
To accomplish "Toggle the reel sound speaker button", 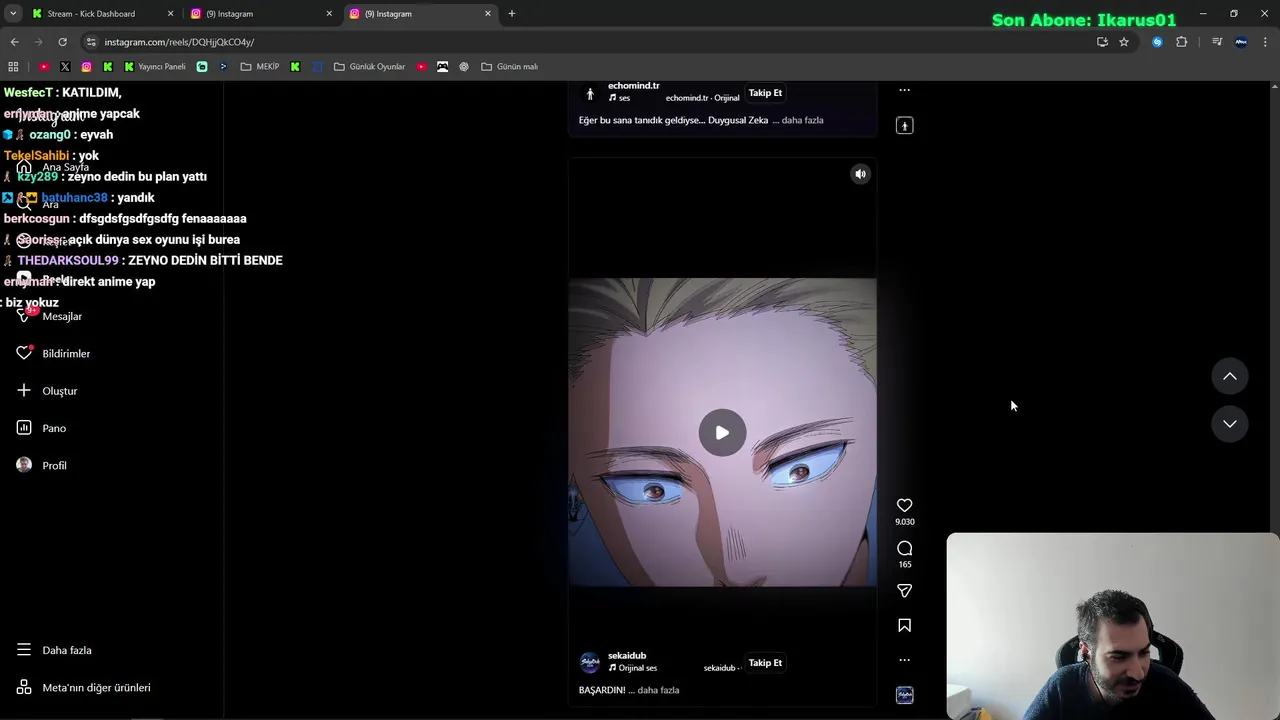I will click(x=860, y=174).
